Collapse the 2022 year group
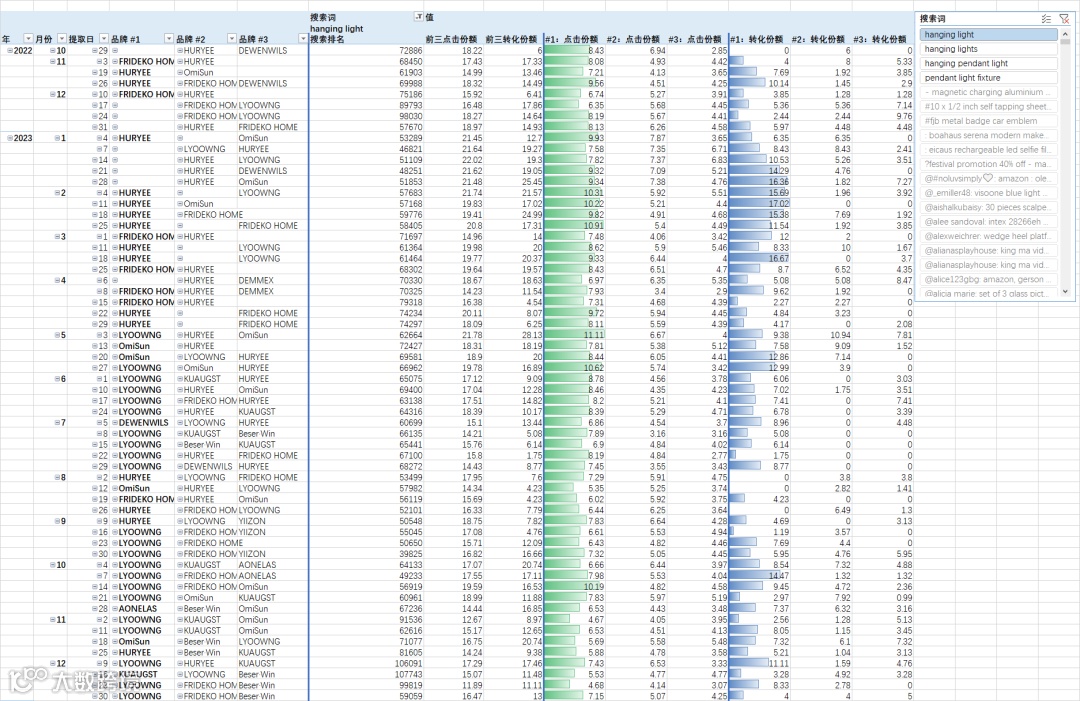This screenshot has height=701, width=1080. tap(10, 50)
